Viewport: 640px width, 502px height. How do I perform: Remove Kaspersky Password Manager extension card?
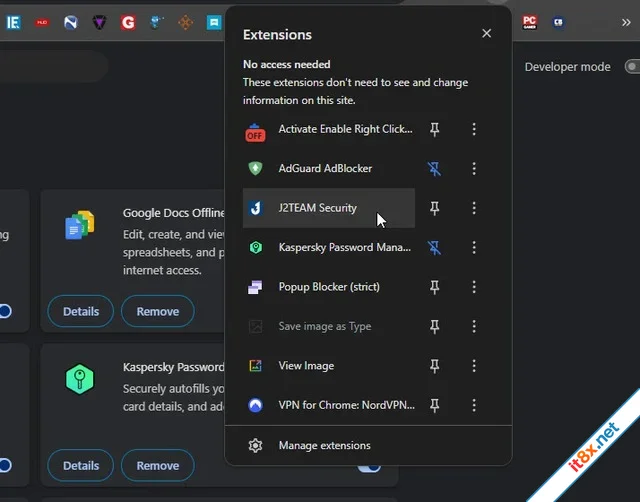tap(158, 466)
